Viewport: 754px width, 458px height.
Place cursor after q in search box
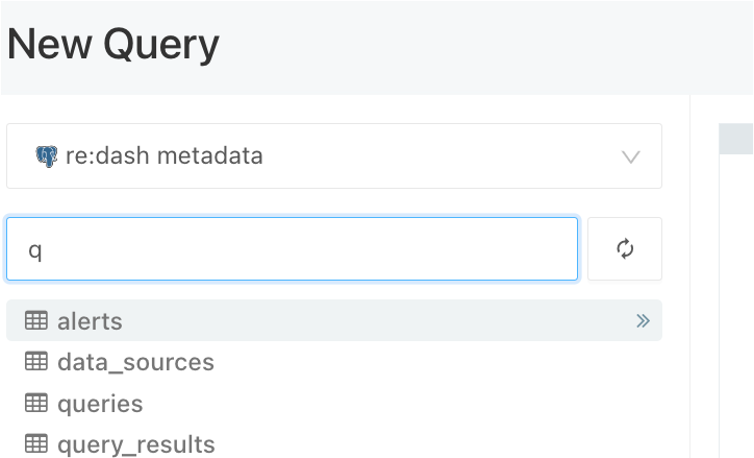point(44,250)
